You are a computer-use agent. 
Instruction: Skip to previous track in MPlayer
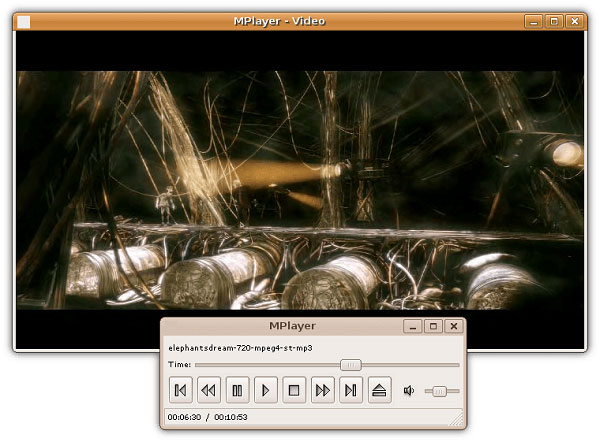pyautogui.click(x=181, y=390)
